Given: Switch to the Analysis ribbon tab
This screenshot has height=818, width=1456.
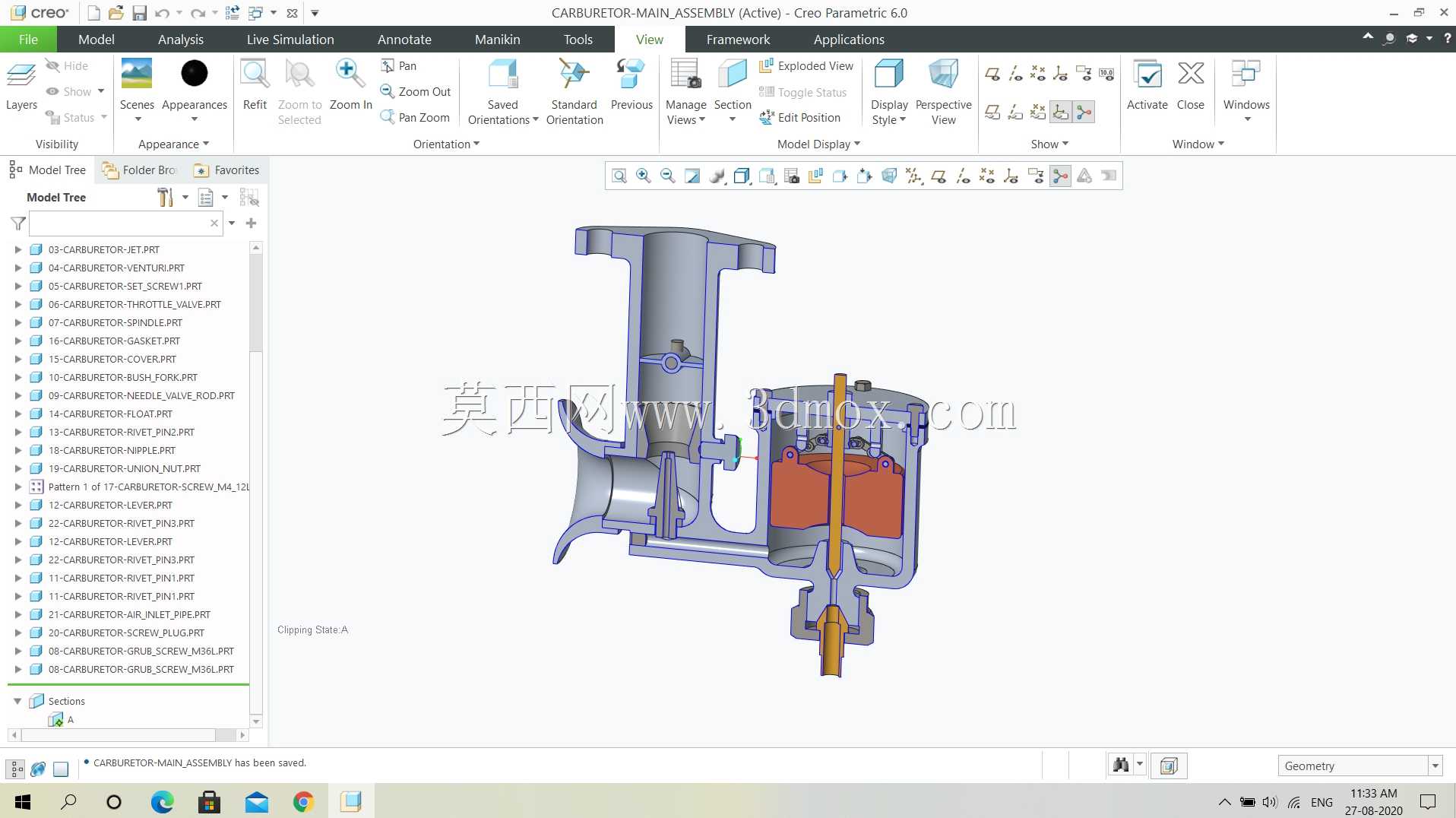Looking at the screenshot, I should click(181, 40).
